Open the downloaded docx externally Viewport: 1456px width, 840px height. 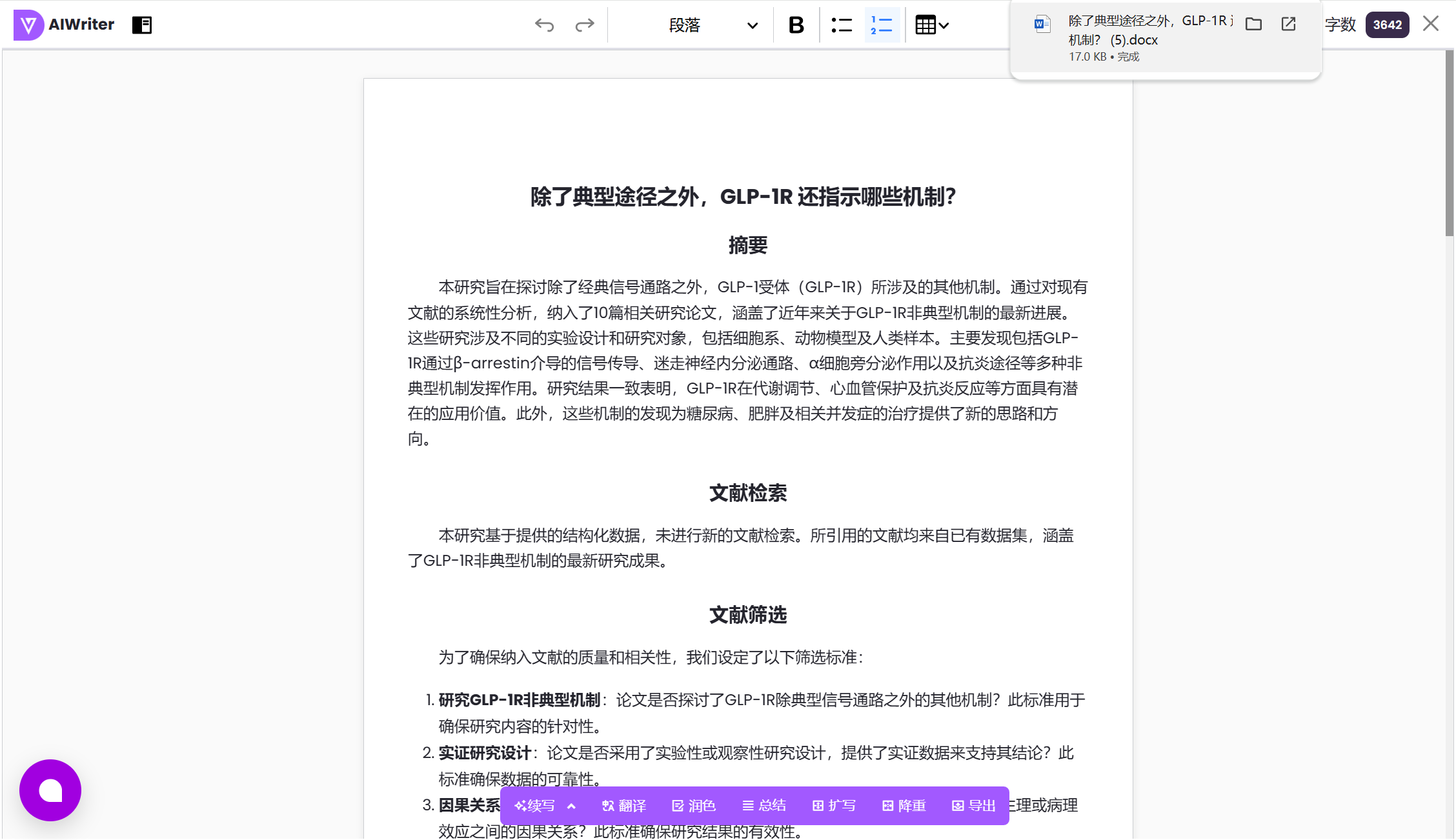[x=1288, y=23]
